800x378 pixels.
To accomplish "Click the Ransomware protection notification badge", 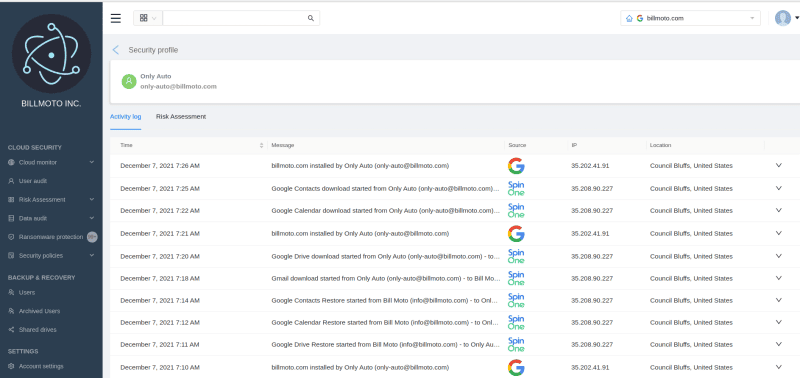I will click(92, 237).
